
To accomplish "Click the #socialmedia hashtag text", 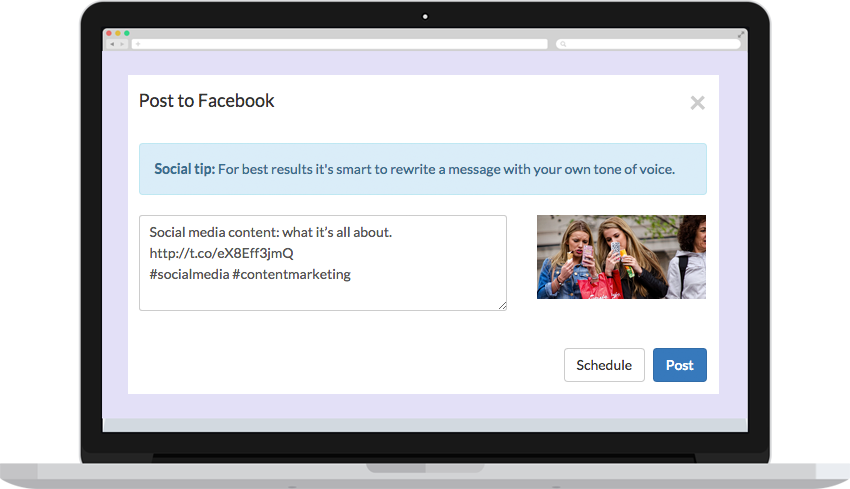I will point(189,274).
